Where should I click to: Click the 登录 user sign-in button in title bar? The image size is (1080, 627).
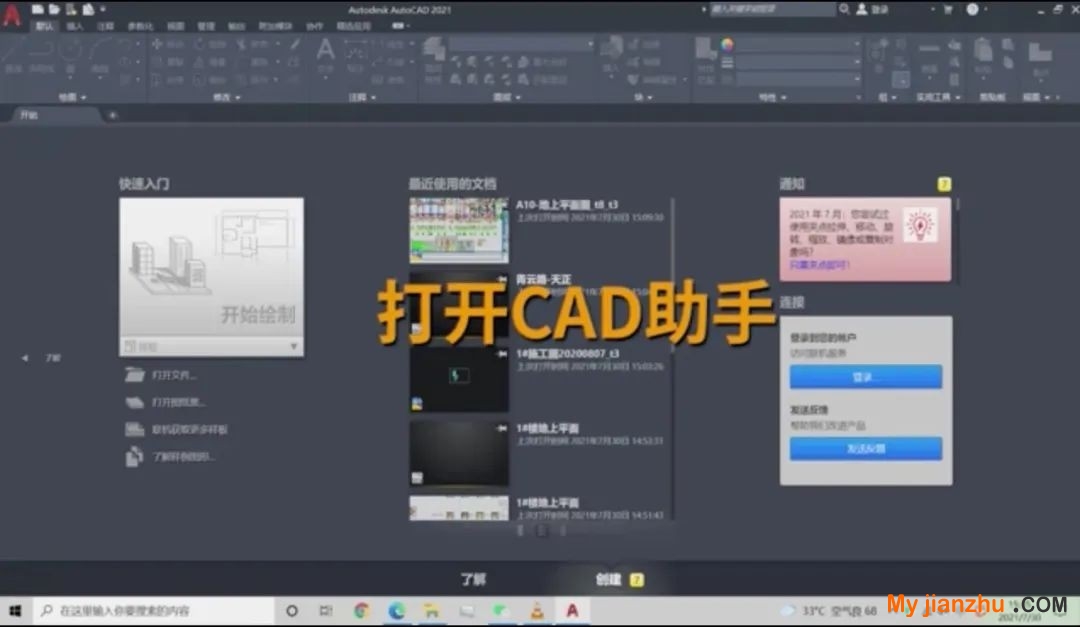pos(872,10)
